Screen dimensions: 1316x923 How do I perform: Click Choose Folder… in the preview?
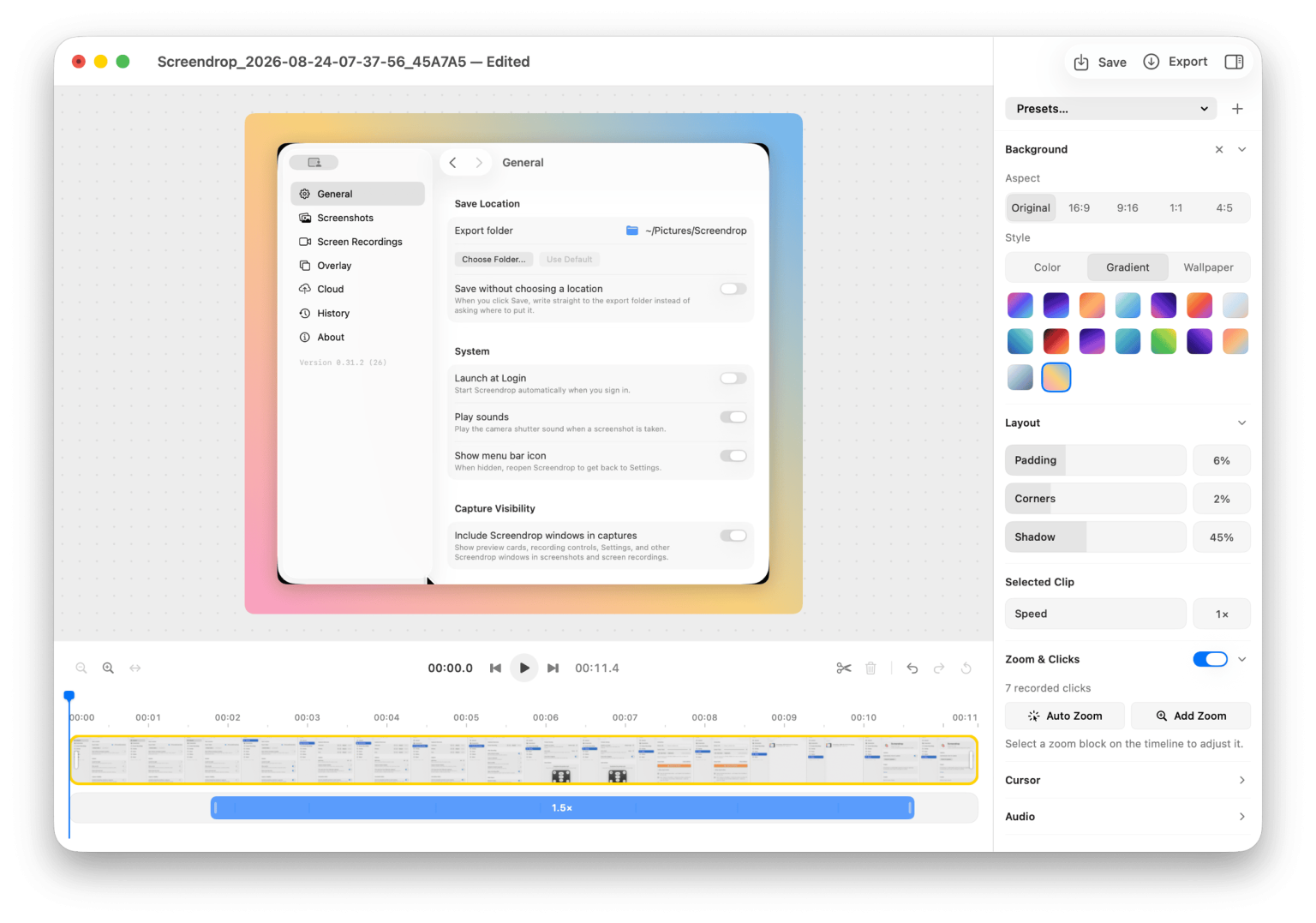(x=493, y=259)
